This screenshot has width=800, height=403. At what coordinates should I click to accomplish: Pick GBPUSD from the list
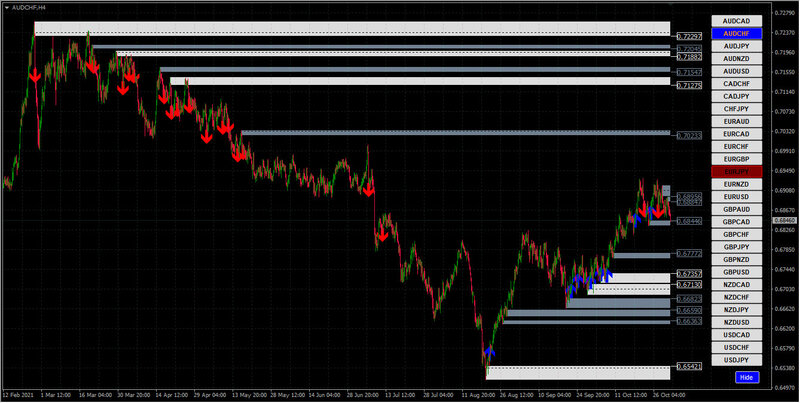coord(737,272)
